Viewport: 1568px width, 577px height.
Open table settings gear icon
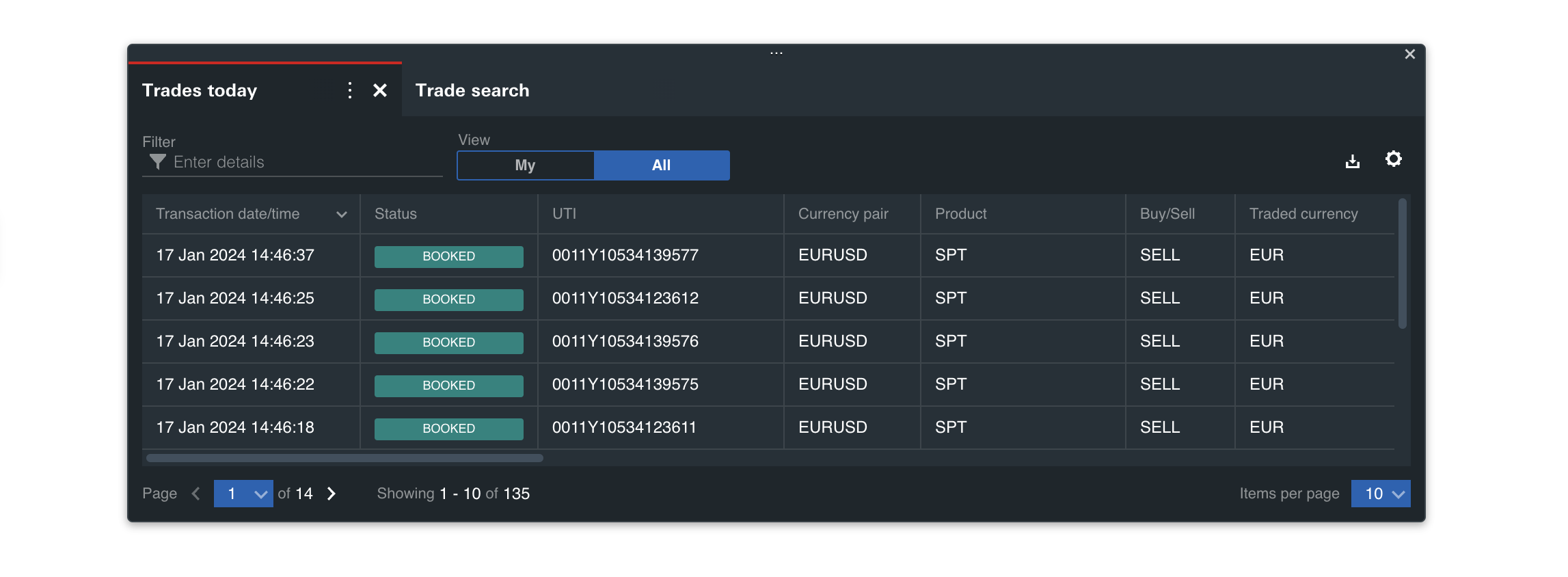[1393, 159]
